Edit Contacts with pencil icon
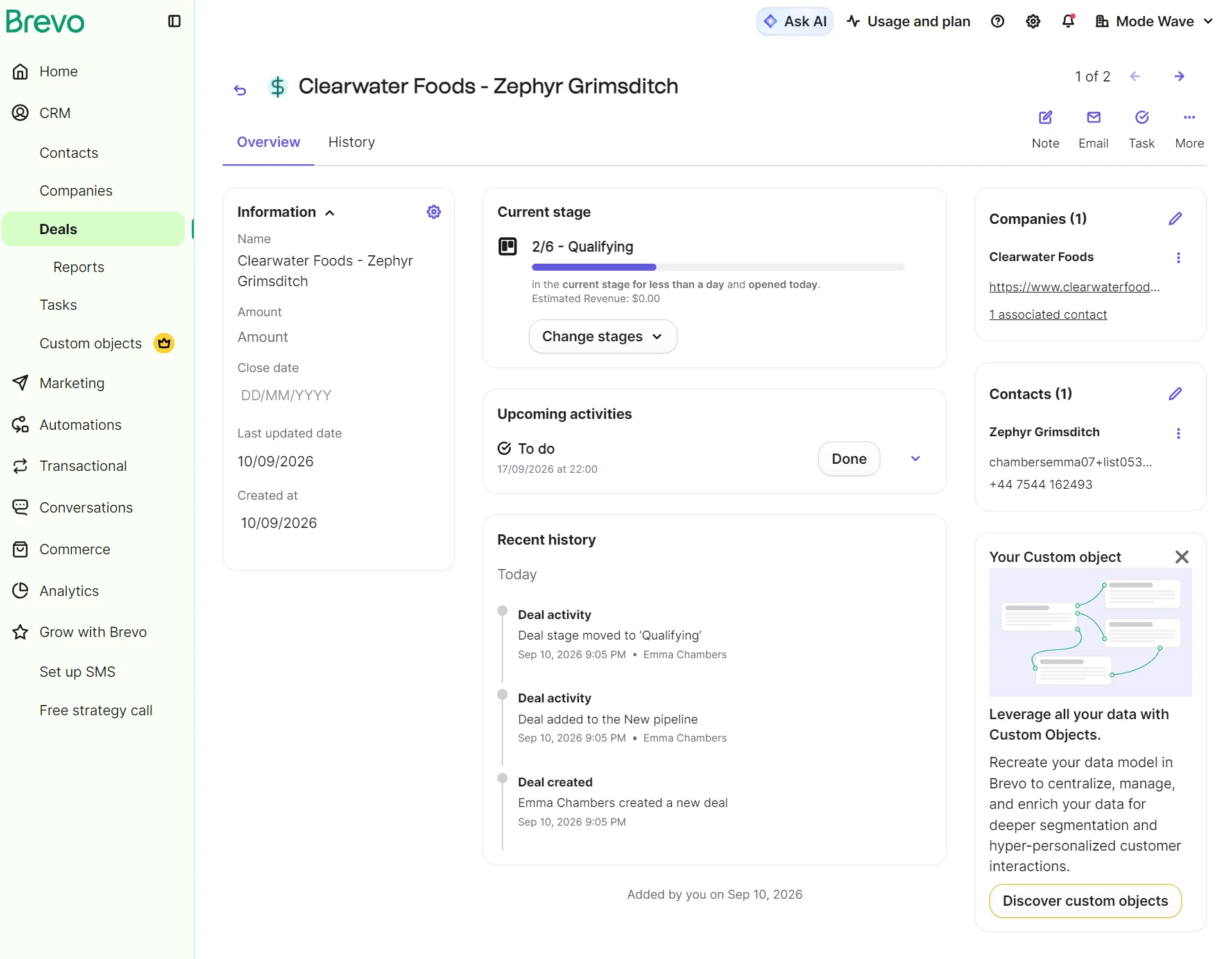The image size is (1232, 959). (1176, 394)
